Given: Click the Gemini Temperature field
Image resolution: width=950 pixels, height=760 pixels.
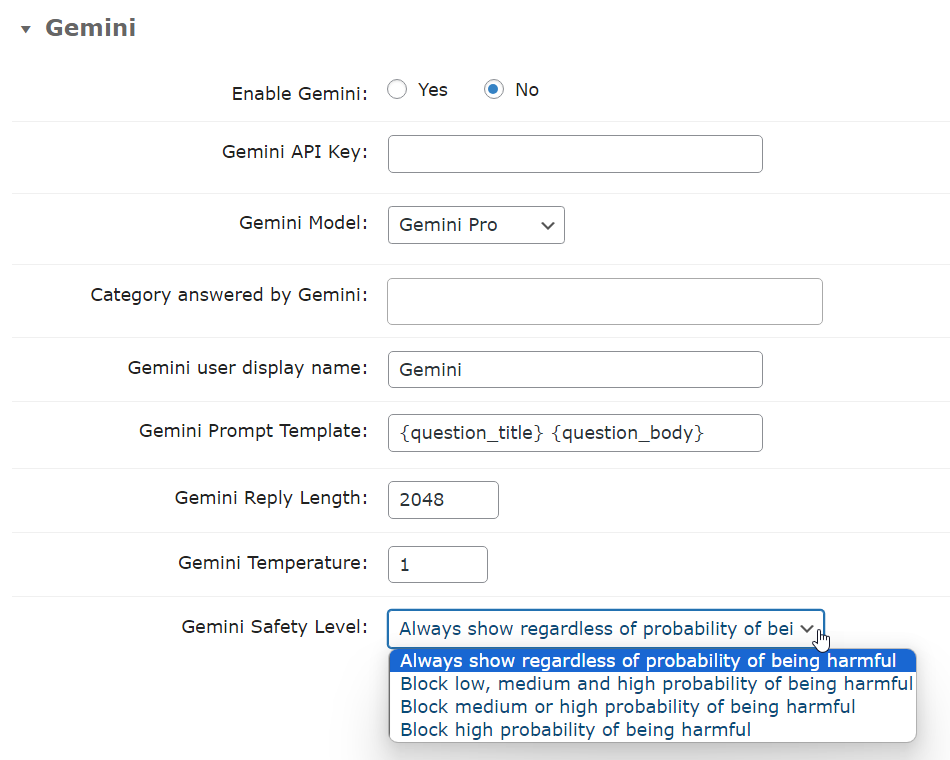Looking at the screenshot, I should pyautogui.click(x=437, y=564).
